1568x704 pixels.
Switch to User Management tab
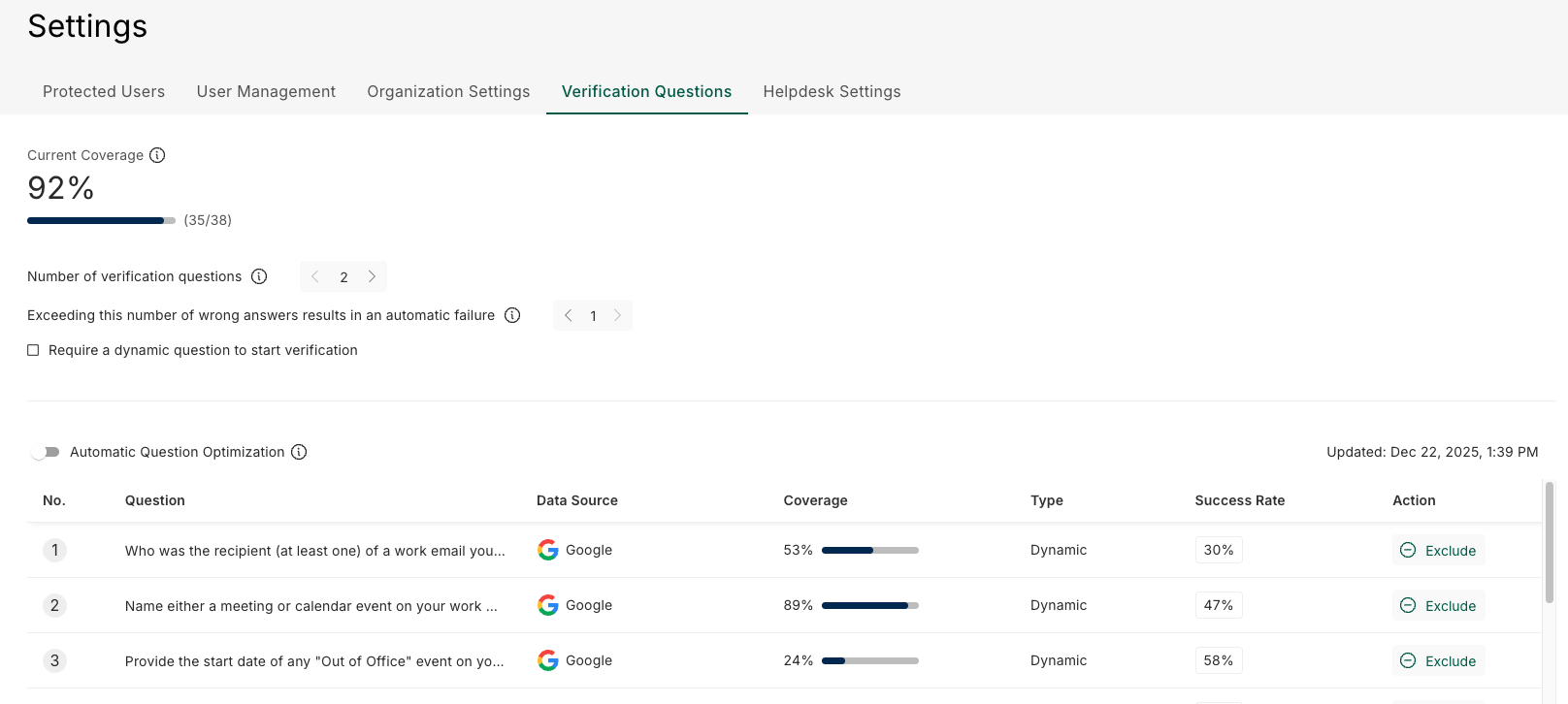(266, 91)
